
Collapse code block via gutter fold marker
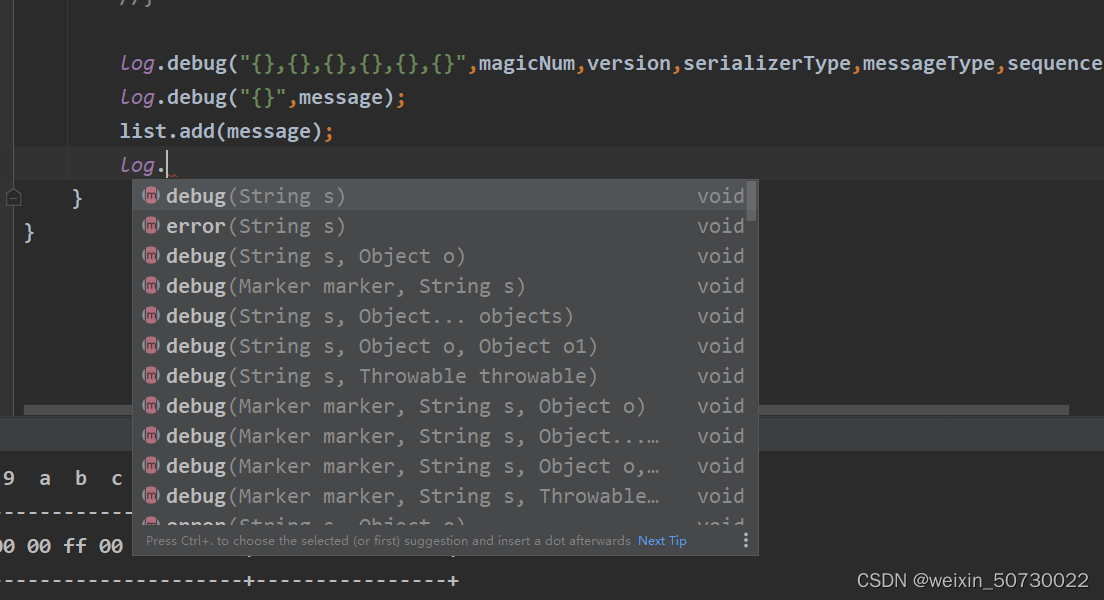(13, 199)
